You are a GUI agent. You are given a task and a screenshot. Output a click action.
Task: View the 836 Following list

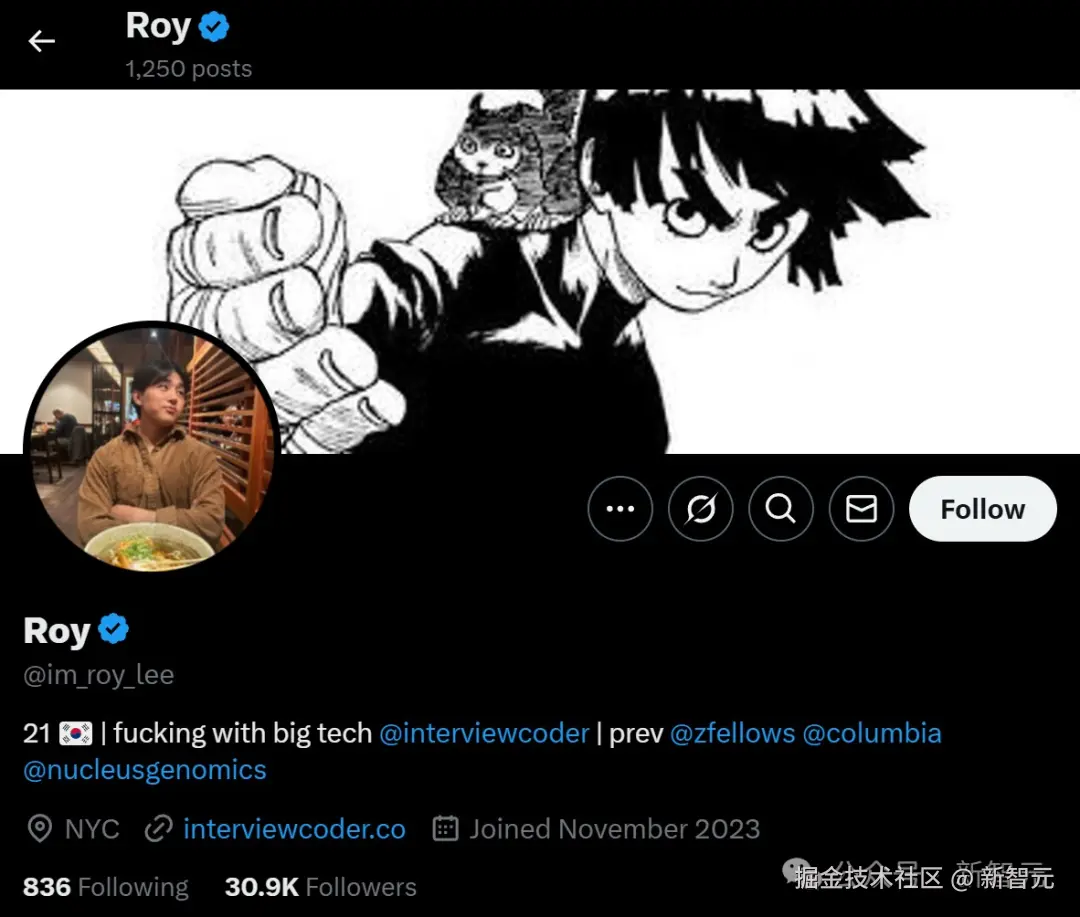click(105, 887)
